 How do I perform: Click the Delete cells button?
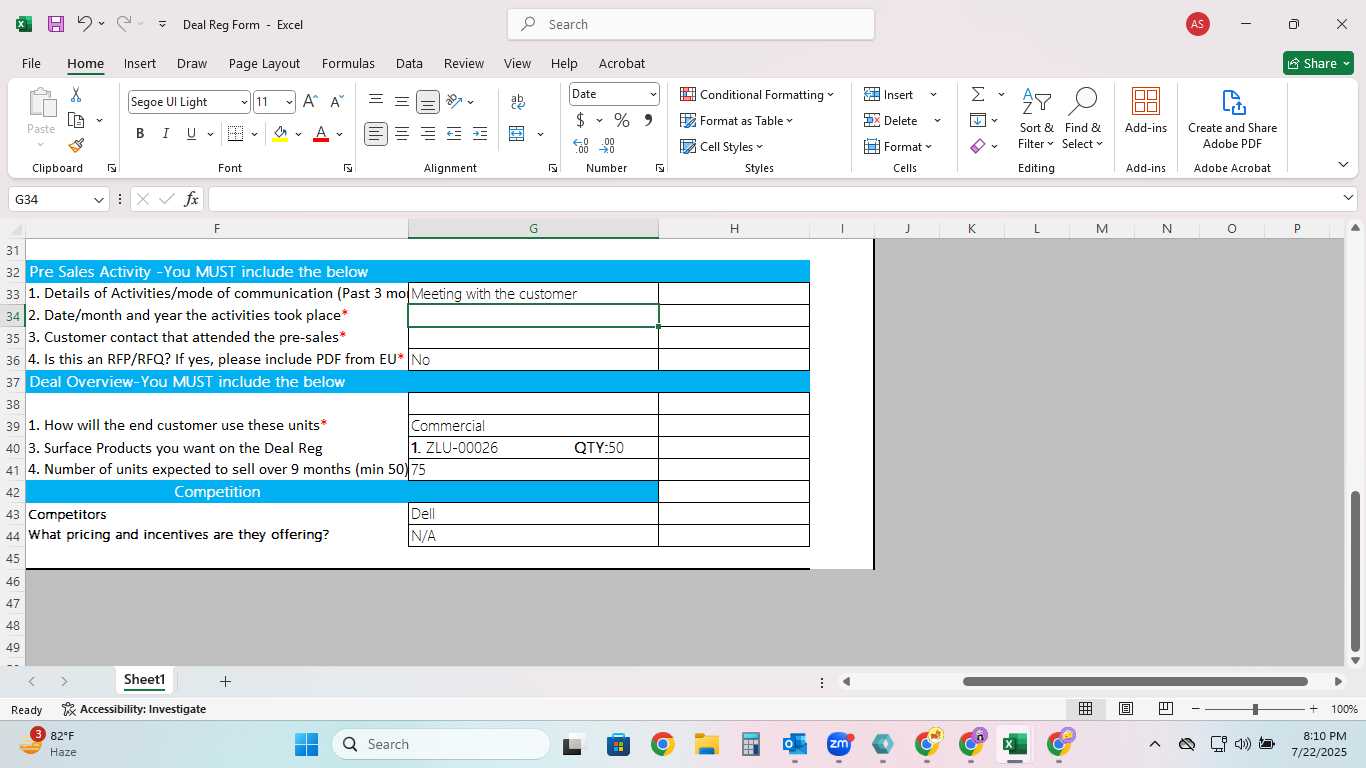tap(892, 121)
